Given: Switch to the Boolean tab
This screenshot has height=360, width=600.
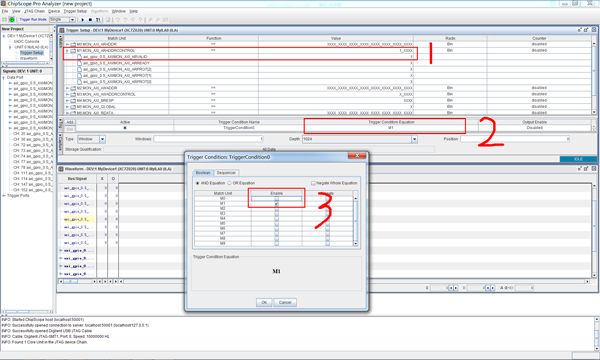Looking at the screenshot, I should pos(203,173).
